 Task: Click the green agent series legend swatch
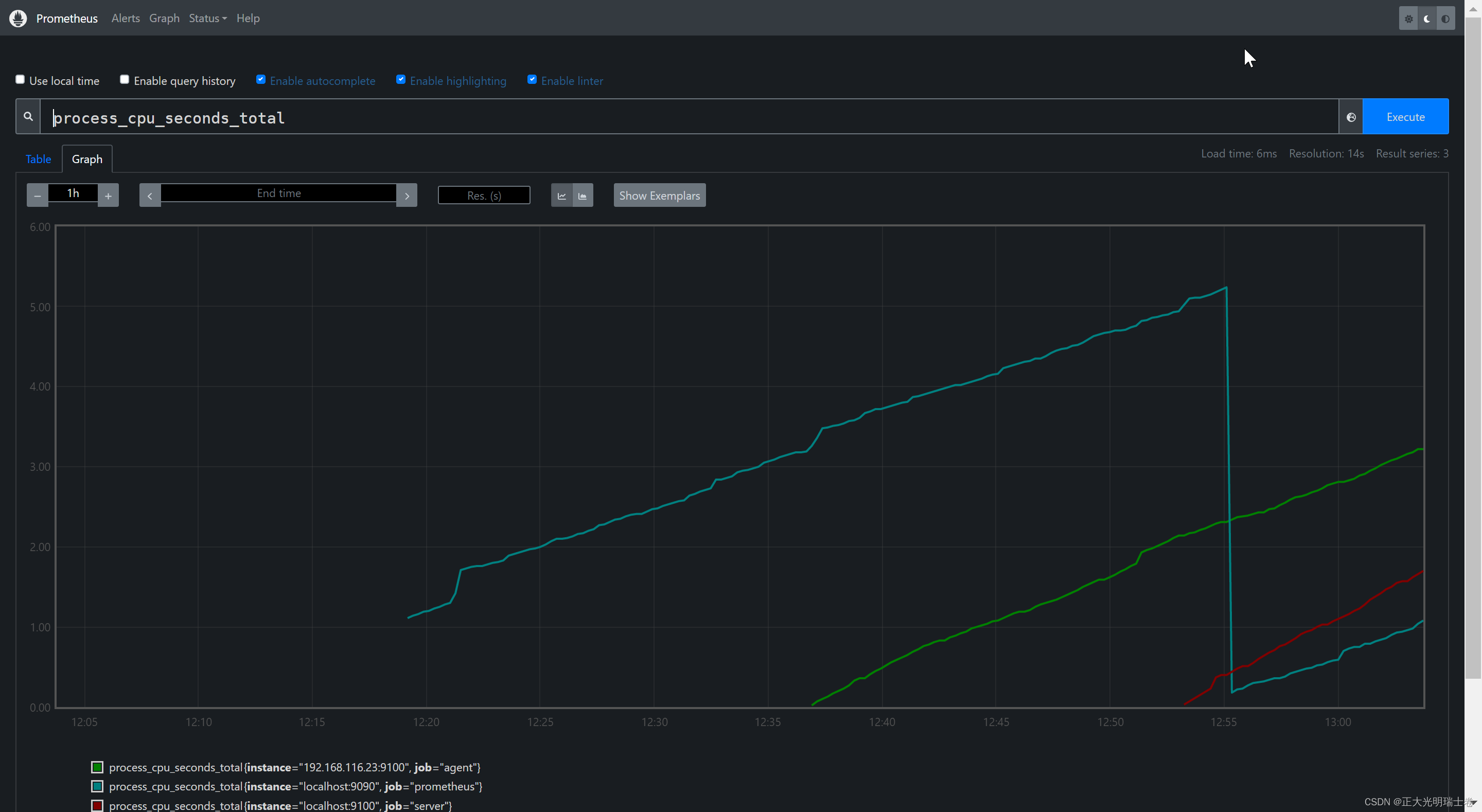(97, 767)
